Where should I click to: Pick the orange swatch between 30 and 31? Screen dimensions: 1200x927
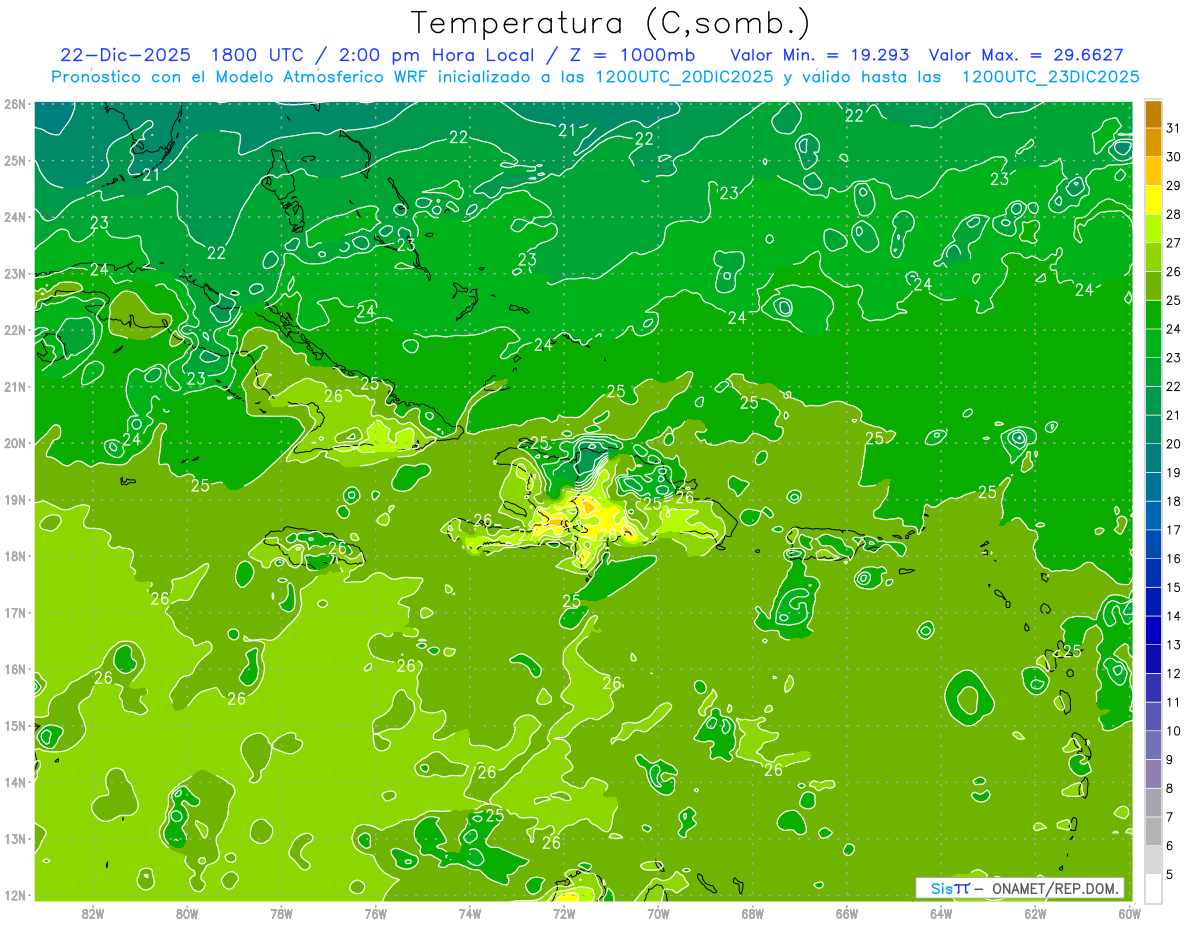coord(1153,142)
